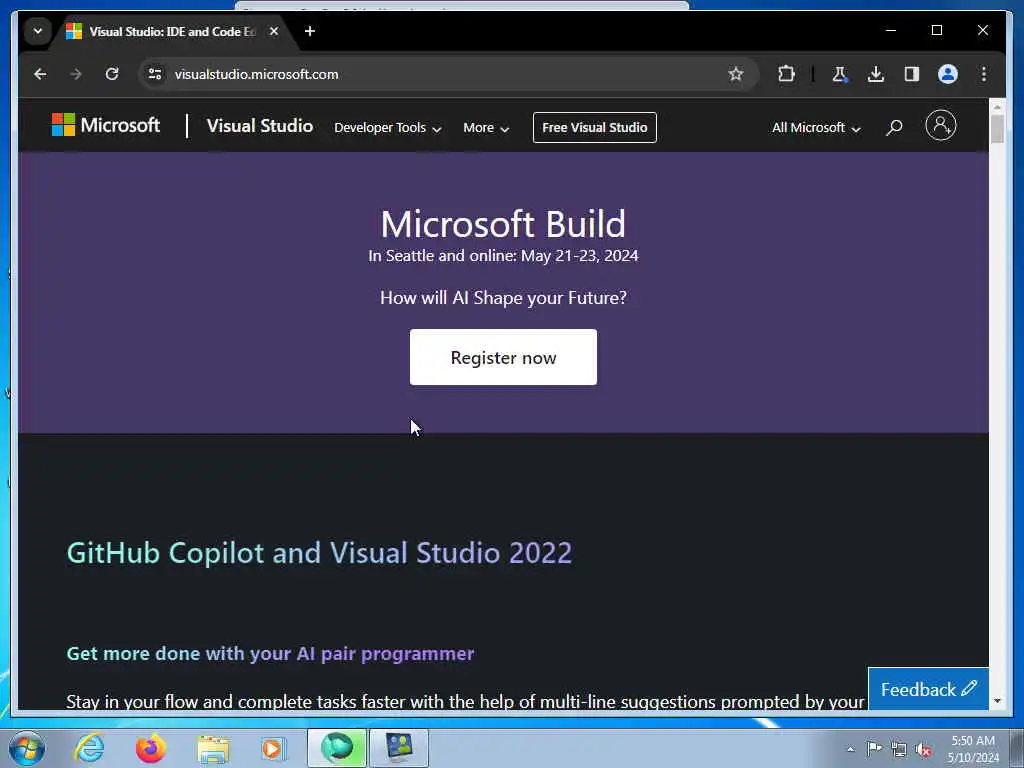Click the browser forward arrow
This screenshot has width=1024, height=768.
click(76, 74)
